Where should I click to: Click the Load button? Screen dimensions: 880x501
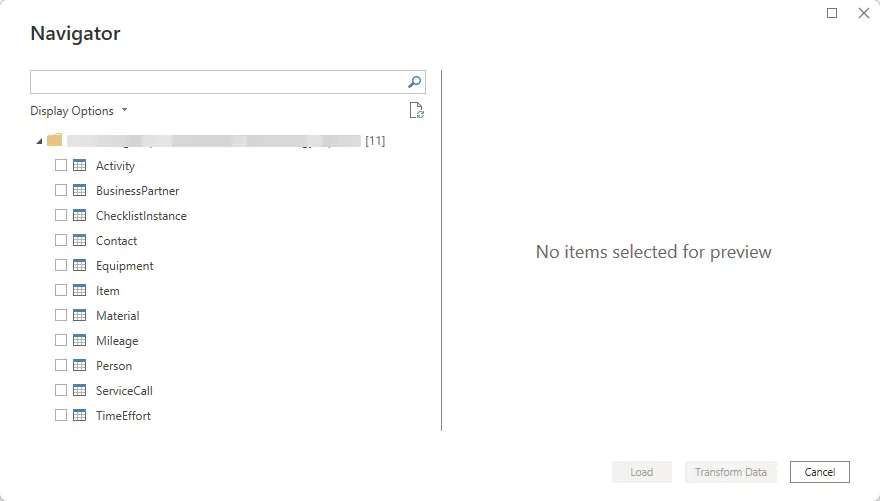point(641,472)
